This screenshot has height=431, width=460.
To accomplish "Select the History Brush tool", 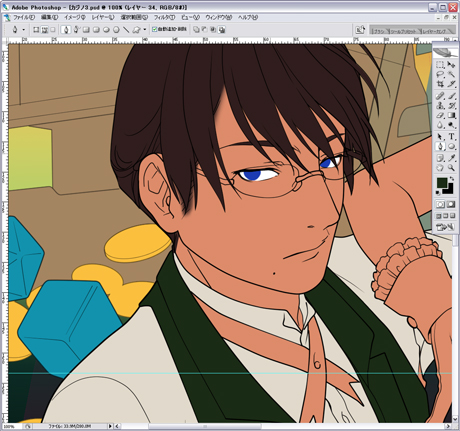I will 451,106.
